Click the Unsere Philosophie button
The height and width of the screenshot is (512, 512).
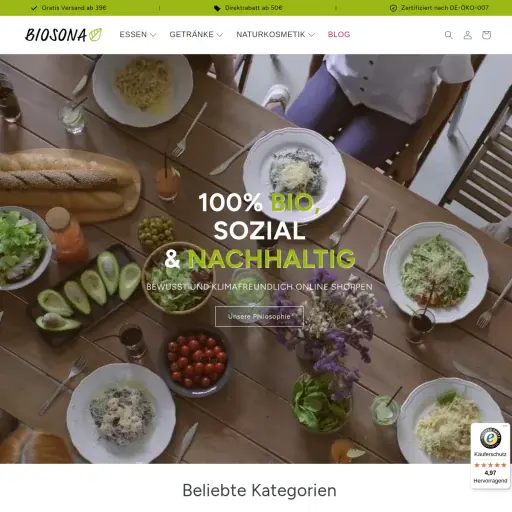259,316
